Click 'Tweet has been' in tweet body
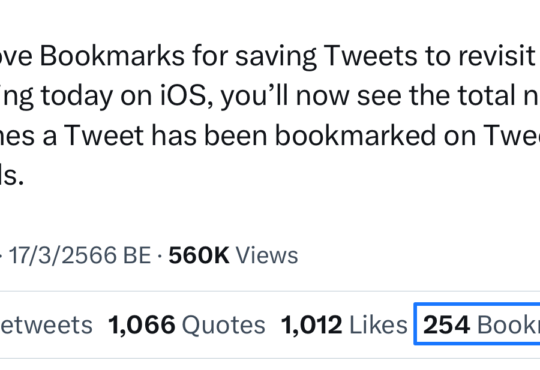 tap(166, 135)
